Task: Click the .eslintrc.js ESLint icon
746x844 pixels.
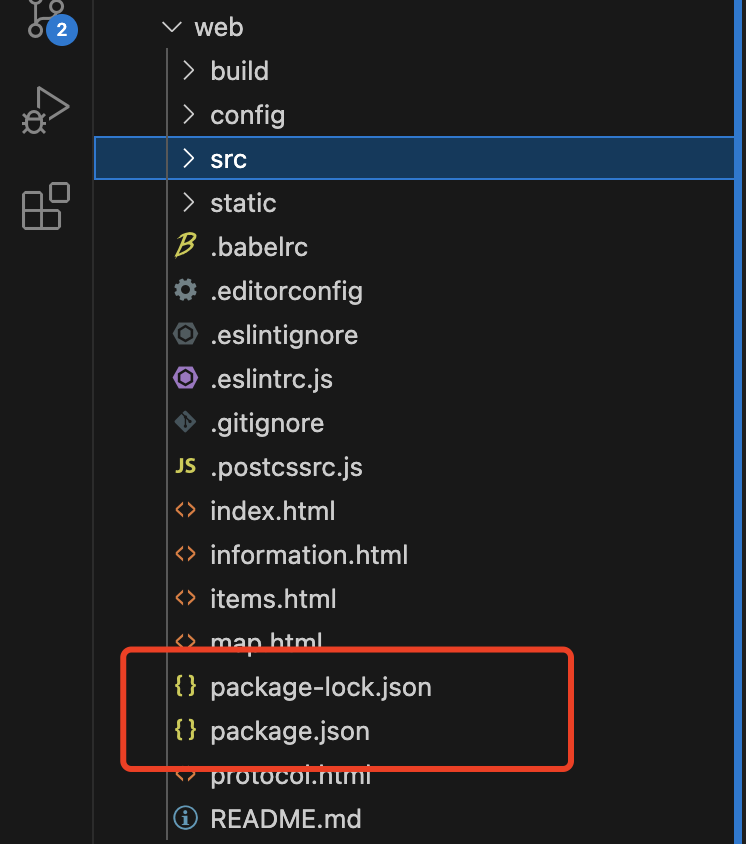Action: pos(185,379)
